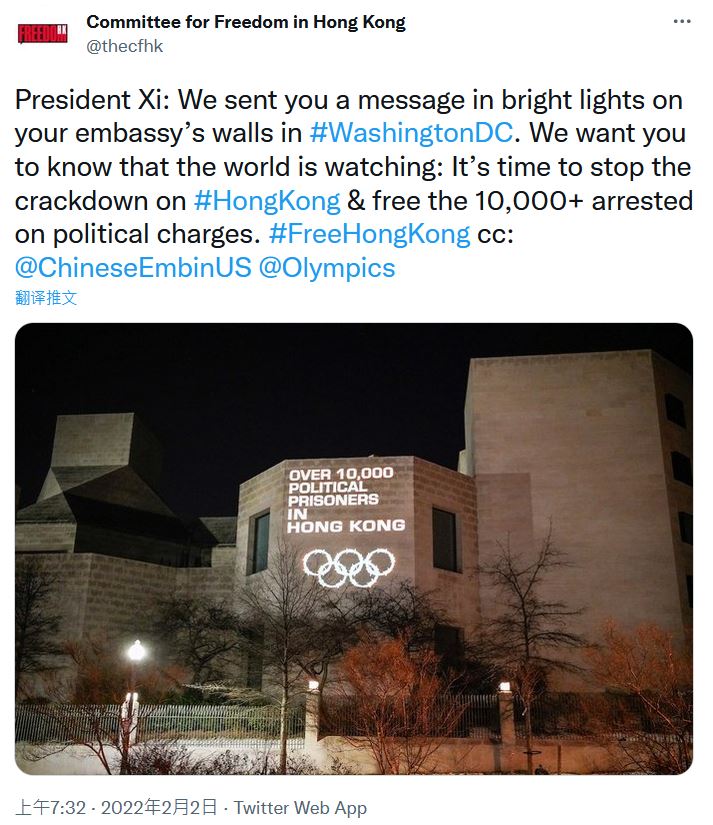The image size is (713, 825).
Task: Click the Twitter Web App source label
Action: coord(300,808)
